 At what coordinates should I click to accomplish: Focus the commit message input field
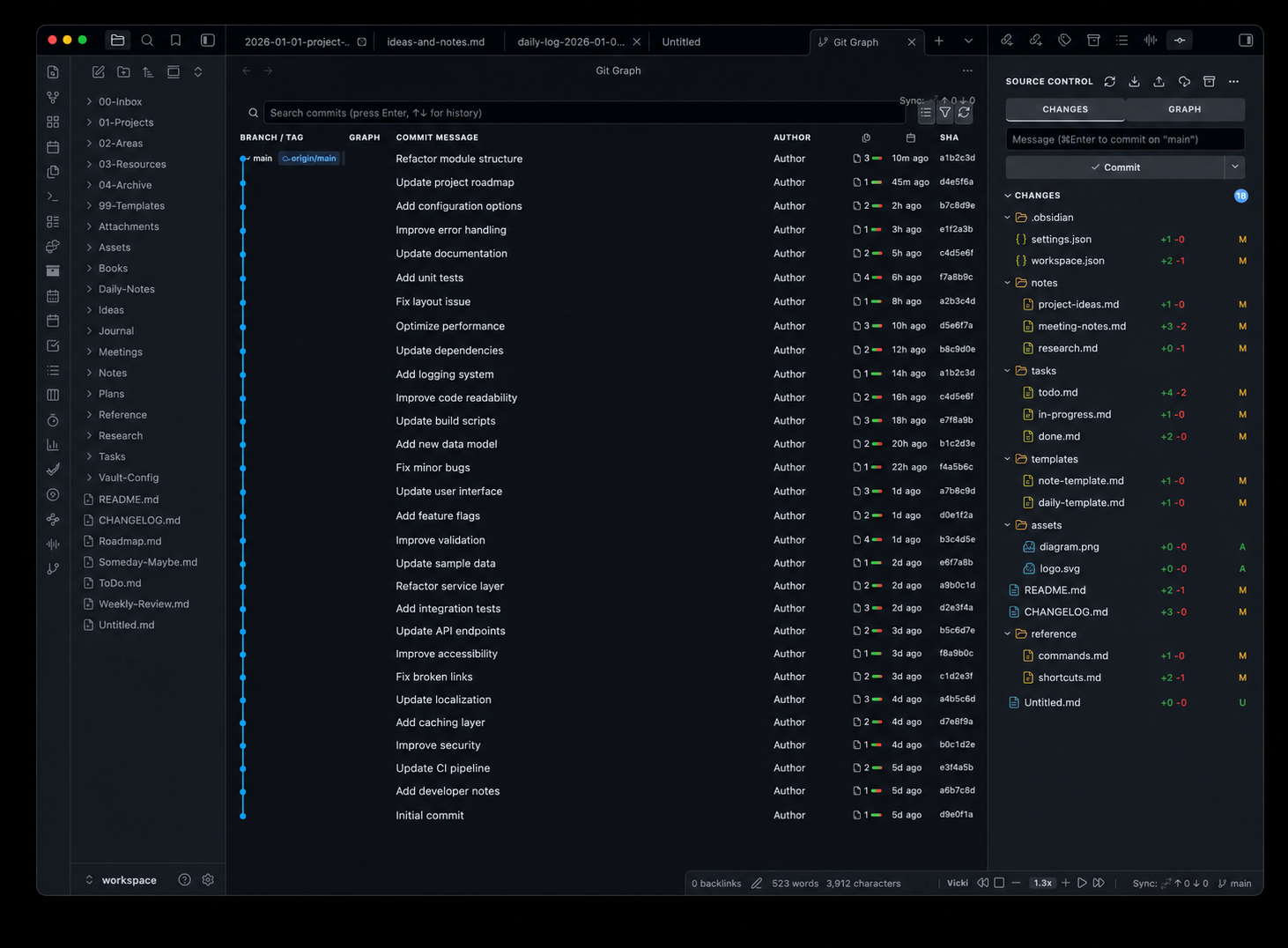tap(1125, 139)
